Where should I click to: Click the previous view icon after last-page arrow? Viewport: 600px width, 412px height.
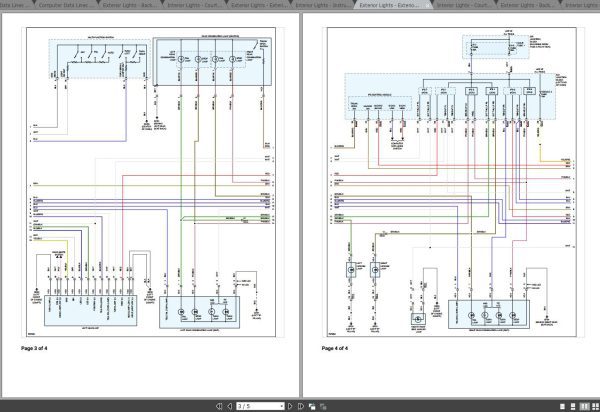click(312, 407)
